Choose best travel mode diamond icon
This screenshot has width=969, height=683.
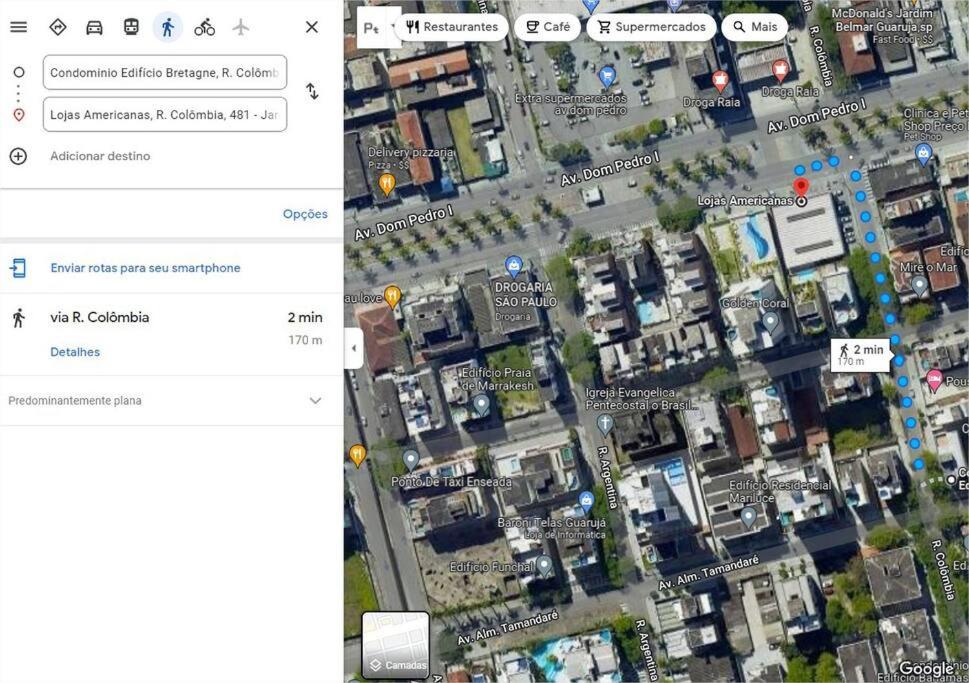[x=57, y=27]
